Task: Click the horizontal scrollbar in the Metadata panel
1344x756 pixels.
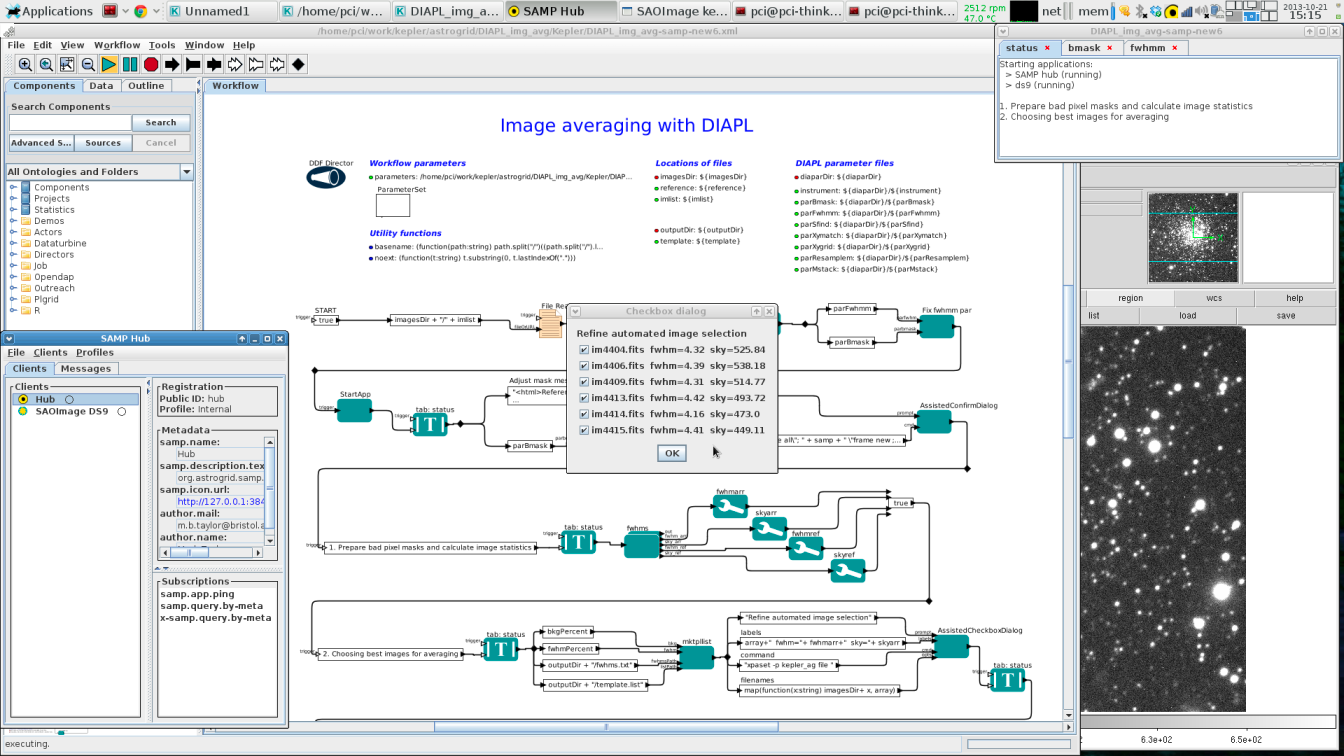Action: coord(212,552)
